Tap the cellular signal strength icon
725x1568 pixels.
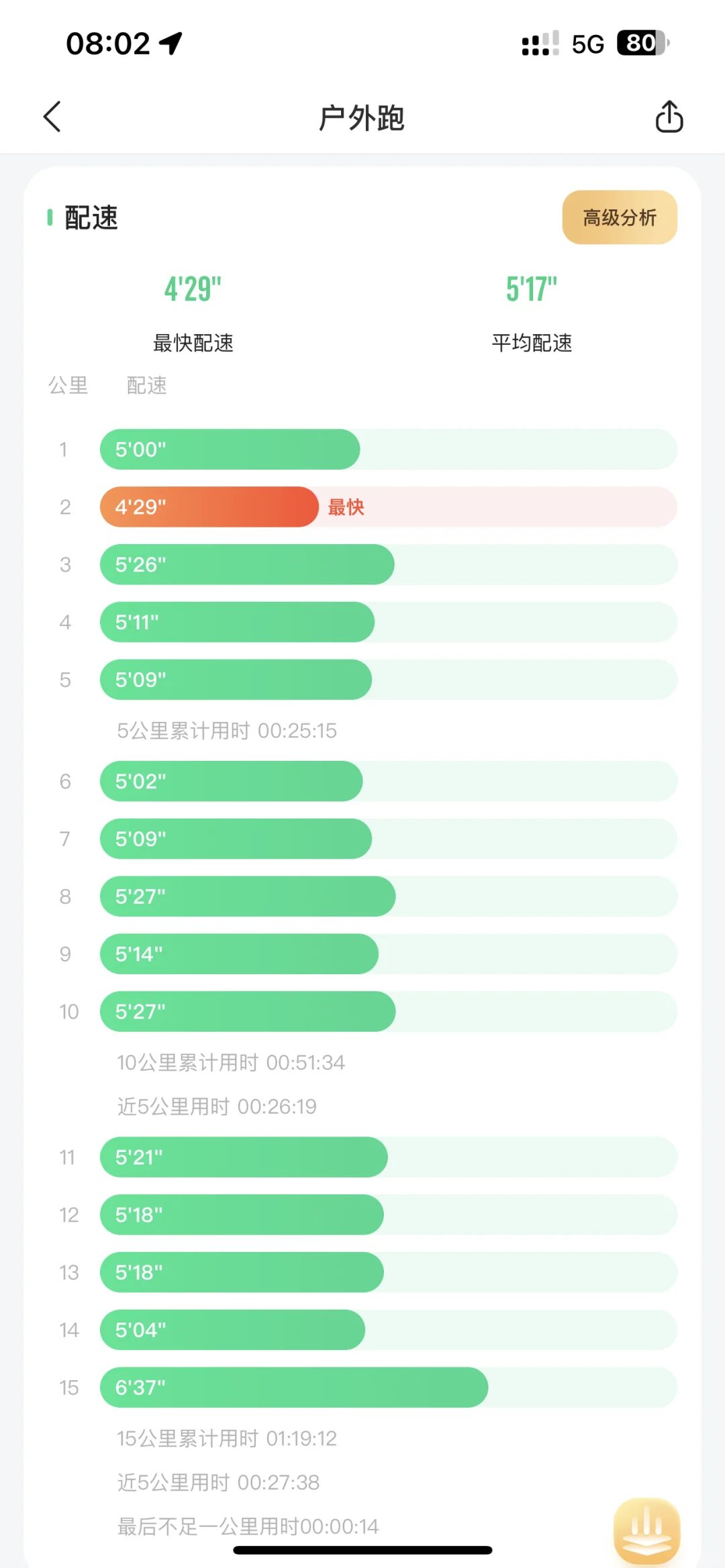tap(540, 44)
